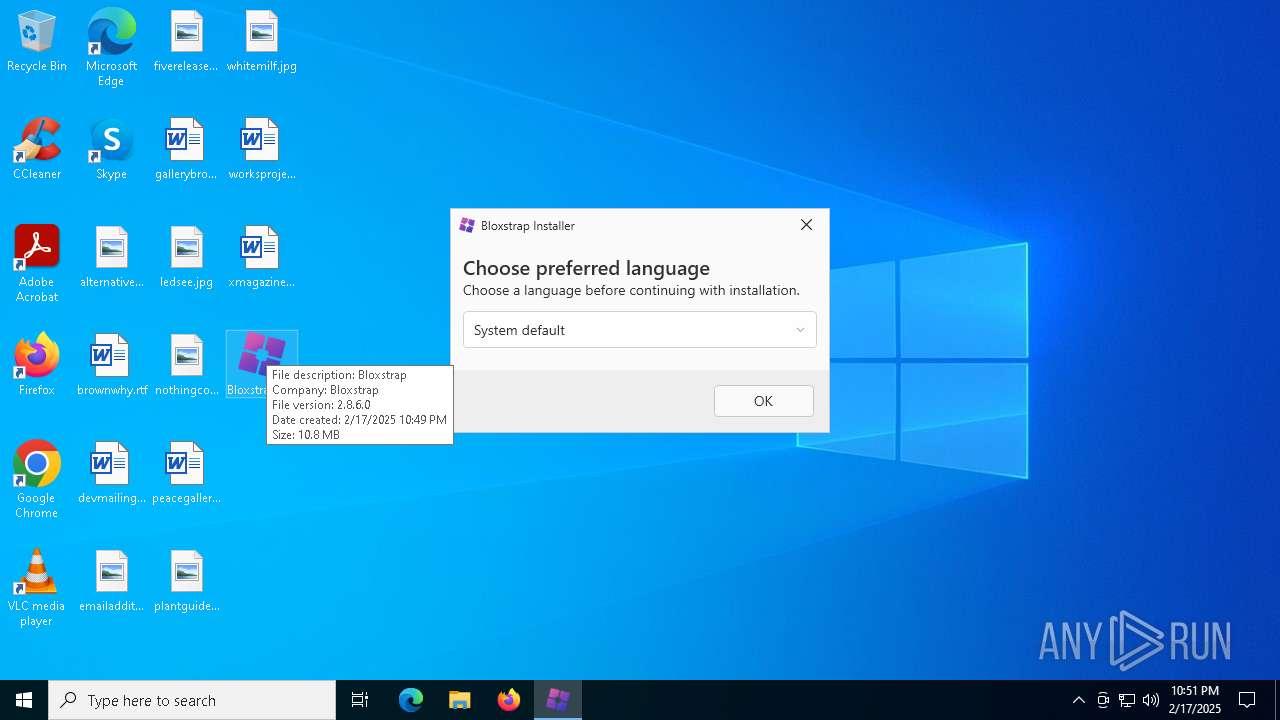The width and height of the screenshot is (1280, 720).
Task: Select the peacegaller Word document icon
Action: 186,473
